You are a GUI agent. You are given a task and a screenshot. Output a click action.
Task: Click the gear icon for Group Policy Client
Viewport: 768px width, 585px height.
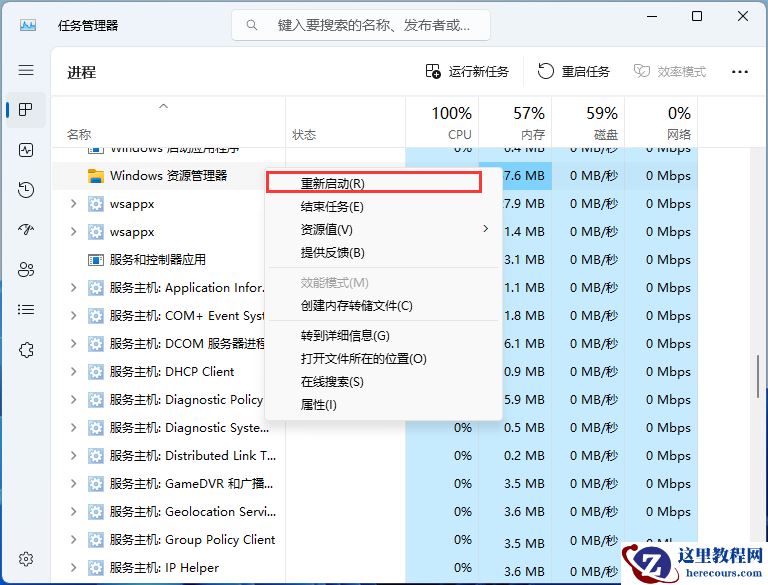tap(96, 540)
